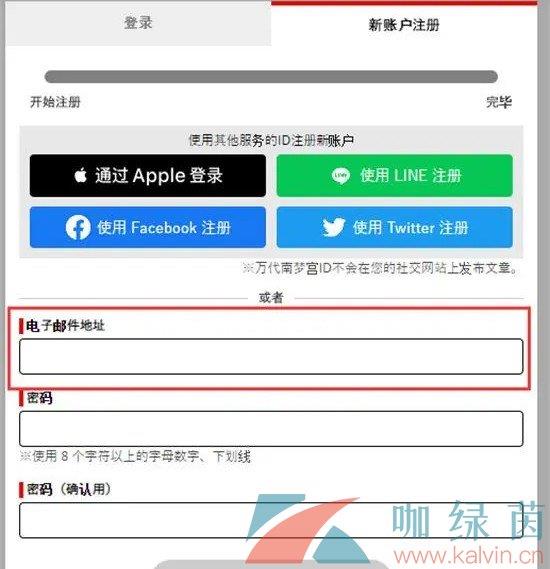Click the 开始注册 step label
This screenshot has width=550, height=569.
[x=55, y=102]
